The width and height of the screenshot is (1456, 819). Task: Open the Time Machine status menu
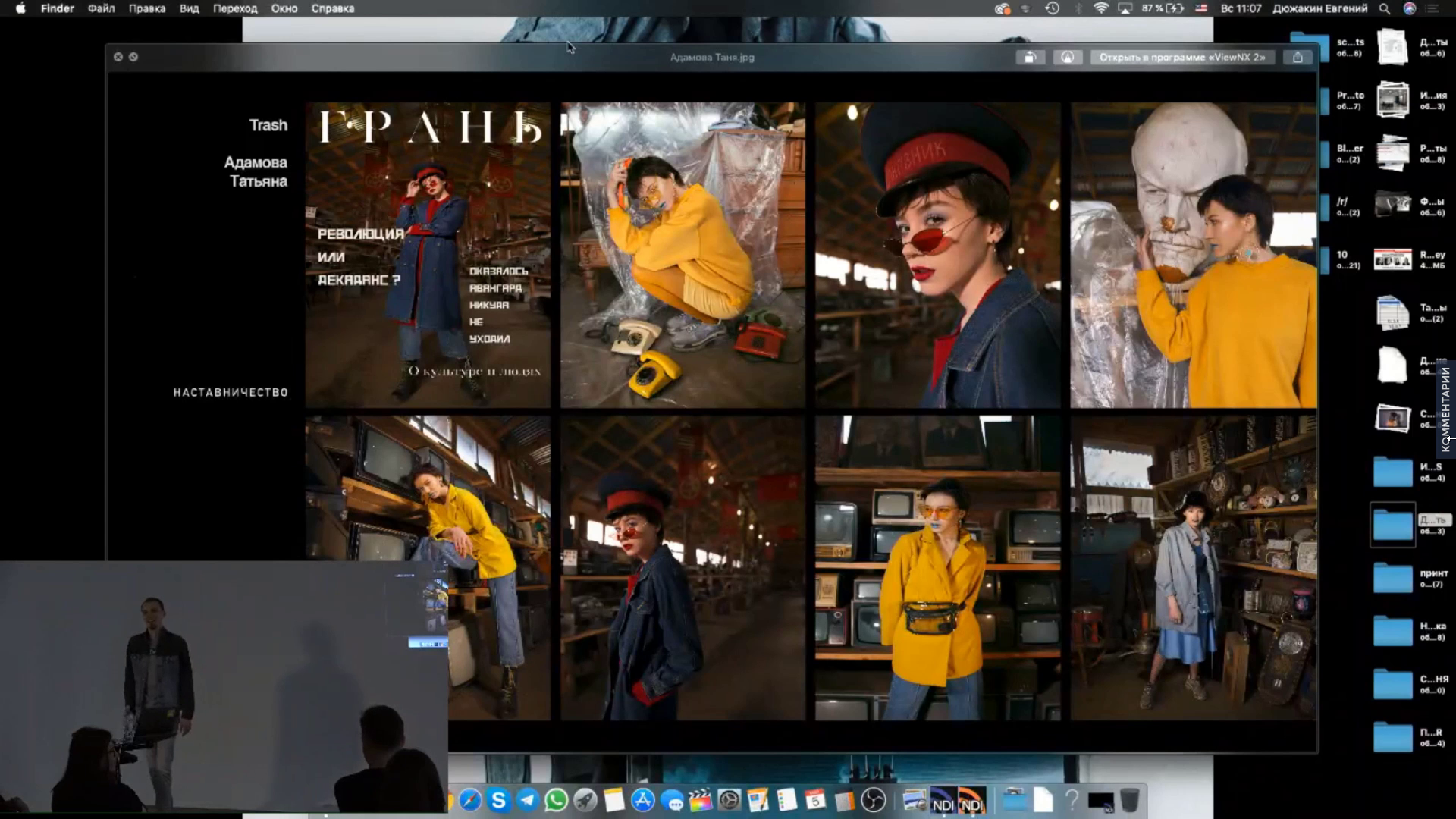[x=1052, y=8]
